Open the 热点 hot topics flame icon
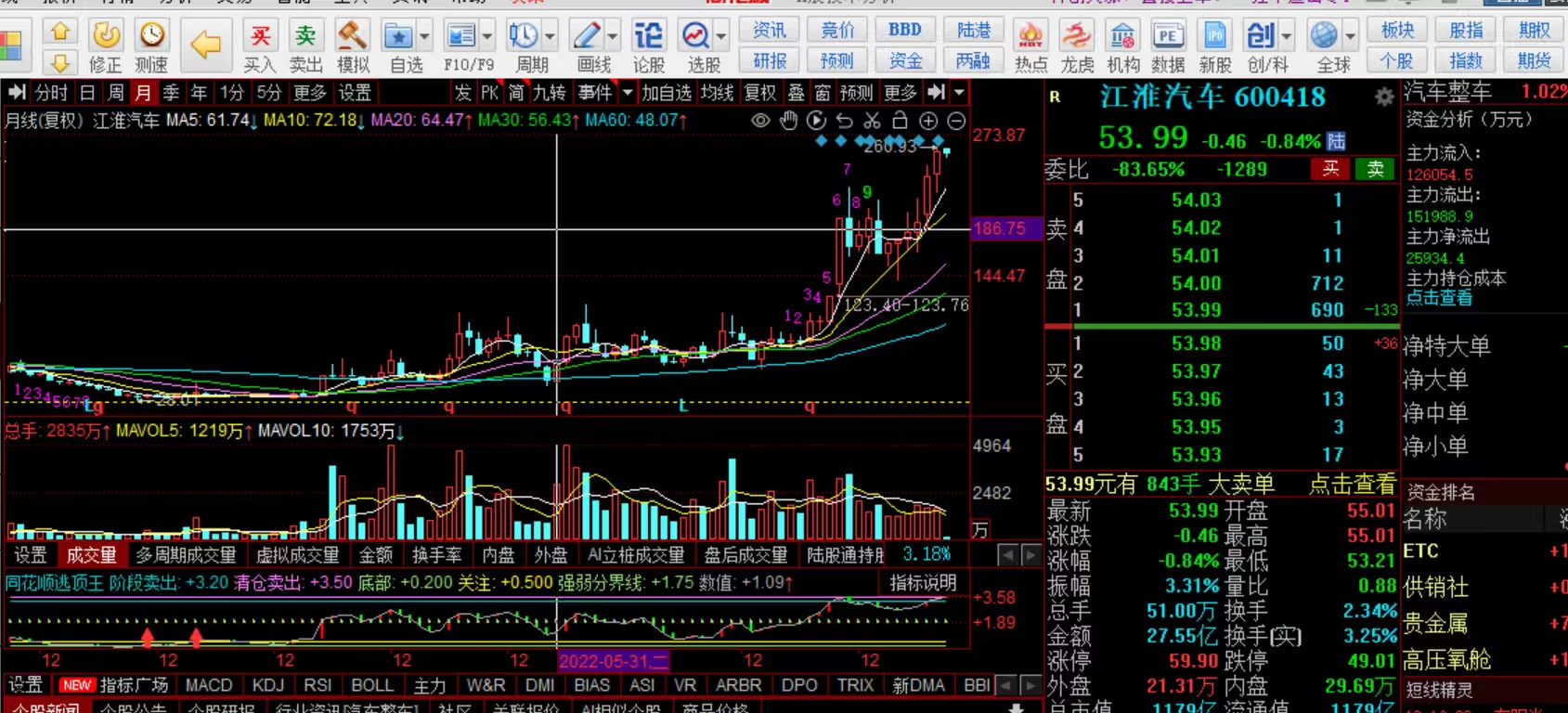 [1030, 36]
